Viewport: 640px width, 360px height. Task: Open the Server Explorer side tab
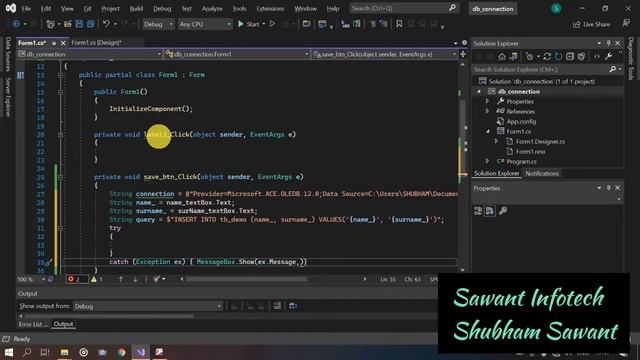8,97
